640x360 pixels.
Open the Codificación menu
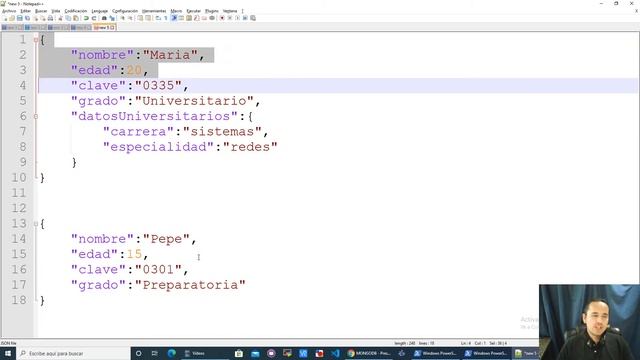(76, 11)
